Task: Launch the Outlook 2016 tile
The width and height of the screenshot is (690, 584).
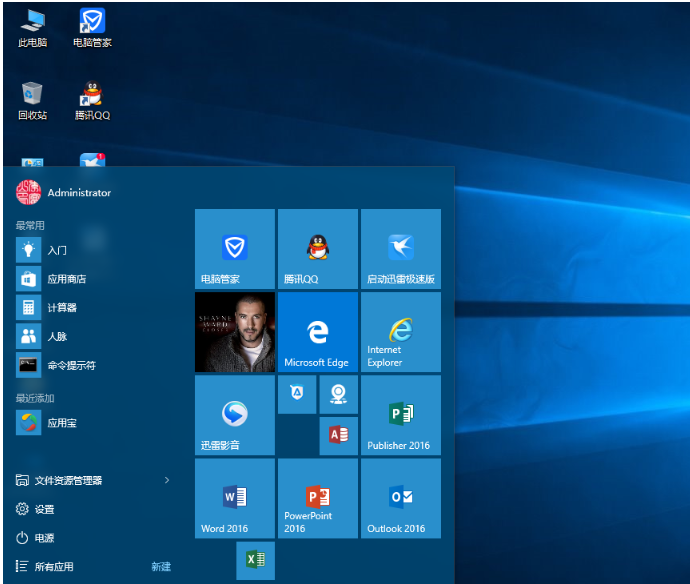Action: pyautogui.click(x=400, y=498)
